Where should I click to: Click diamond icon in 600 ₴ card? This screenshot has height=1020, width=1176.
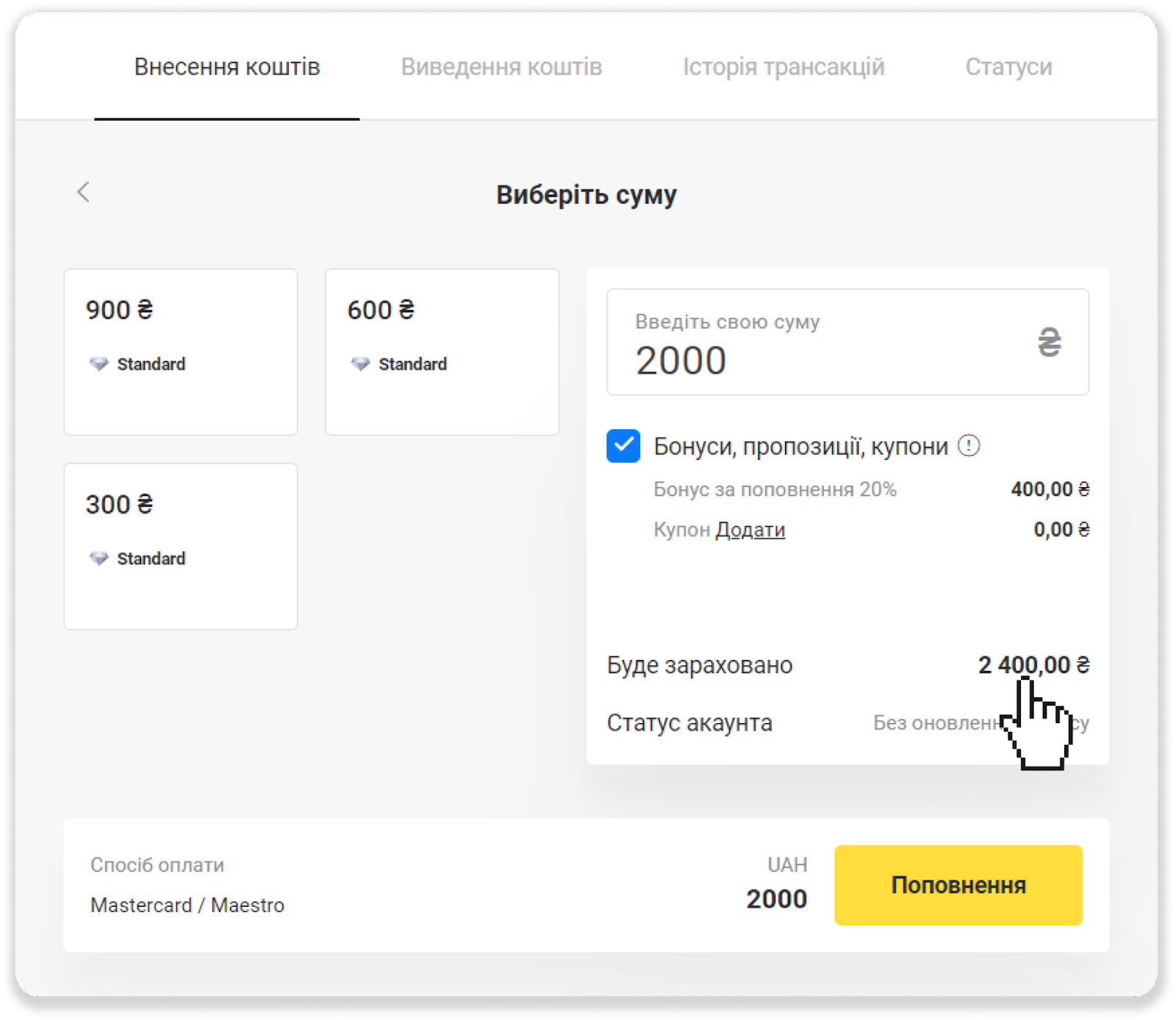[360, 364]
